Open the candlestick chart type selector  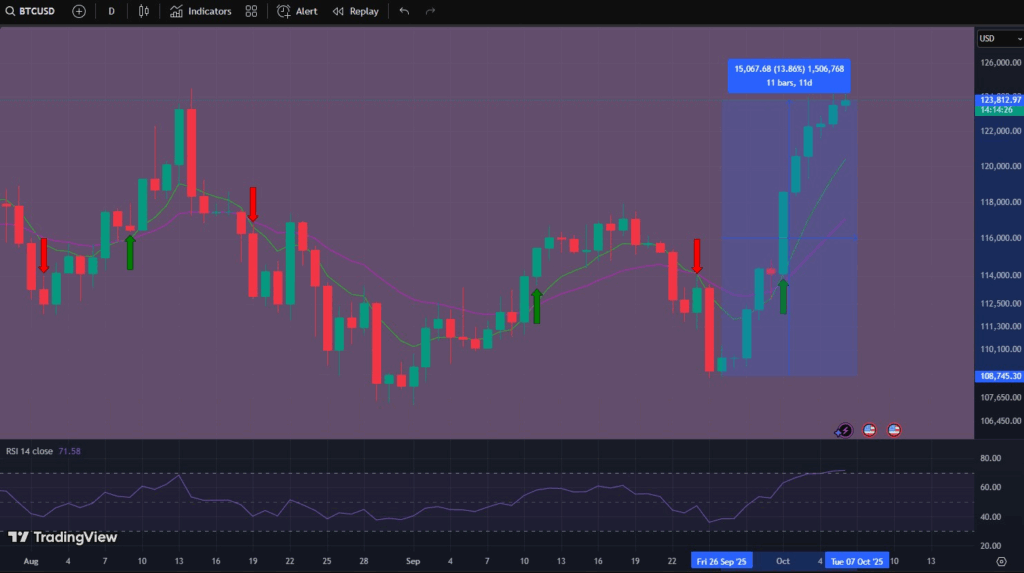144,11
